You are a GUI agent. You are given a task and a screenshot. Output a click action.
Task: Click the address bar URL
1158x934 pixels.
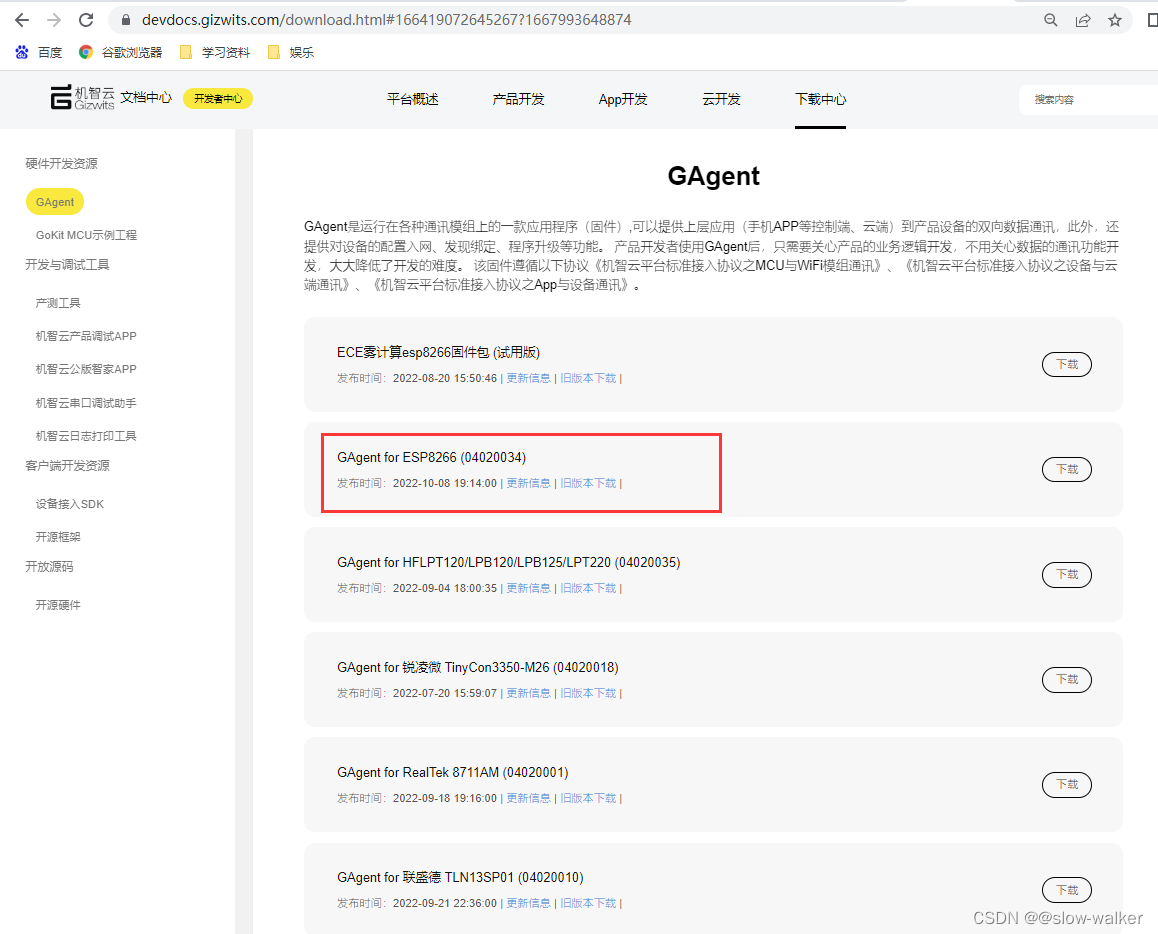click(x=386, y=20)
